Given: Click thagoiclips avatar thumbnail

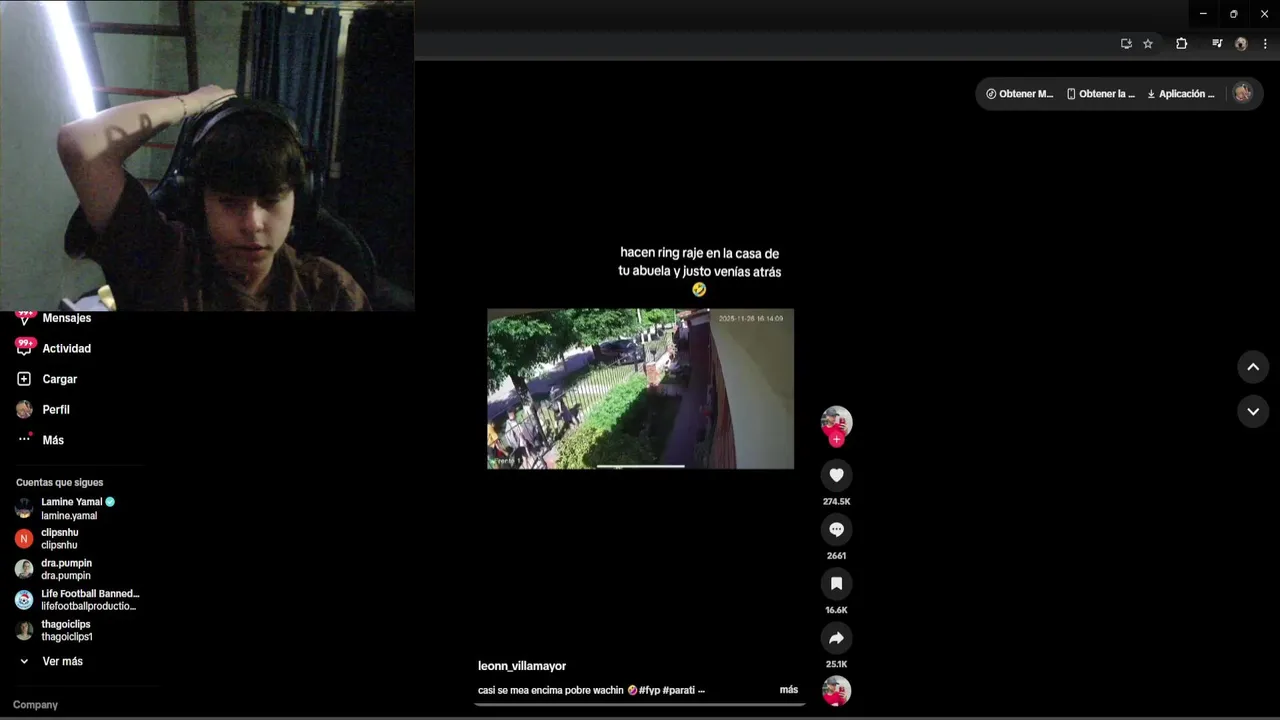Looking at the screenshot, I should pos(24,631).
